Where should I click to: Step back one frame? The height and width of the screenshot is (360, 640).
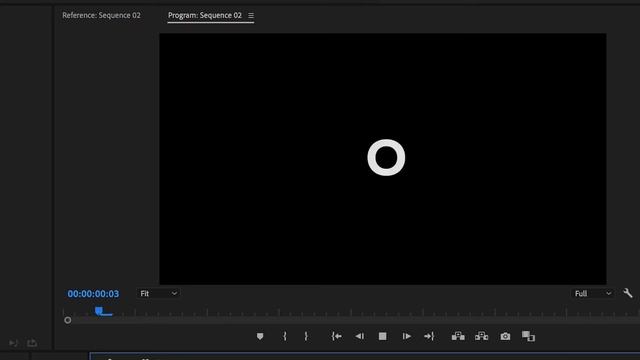point(360,336)
